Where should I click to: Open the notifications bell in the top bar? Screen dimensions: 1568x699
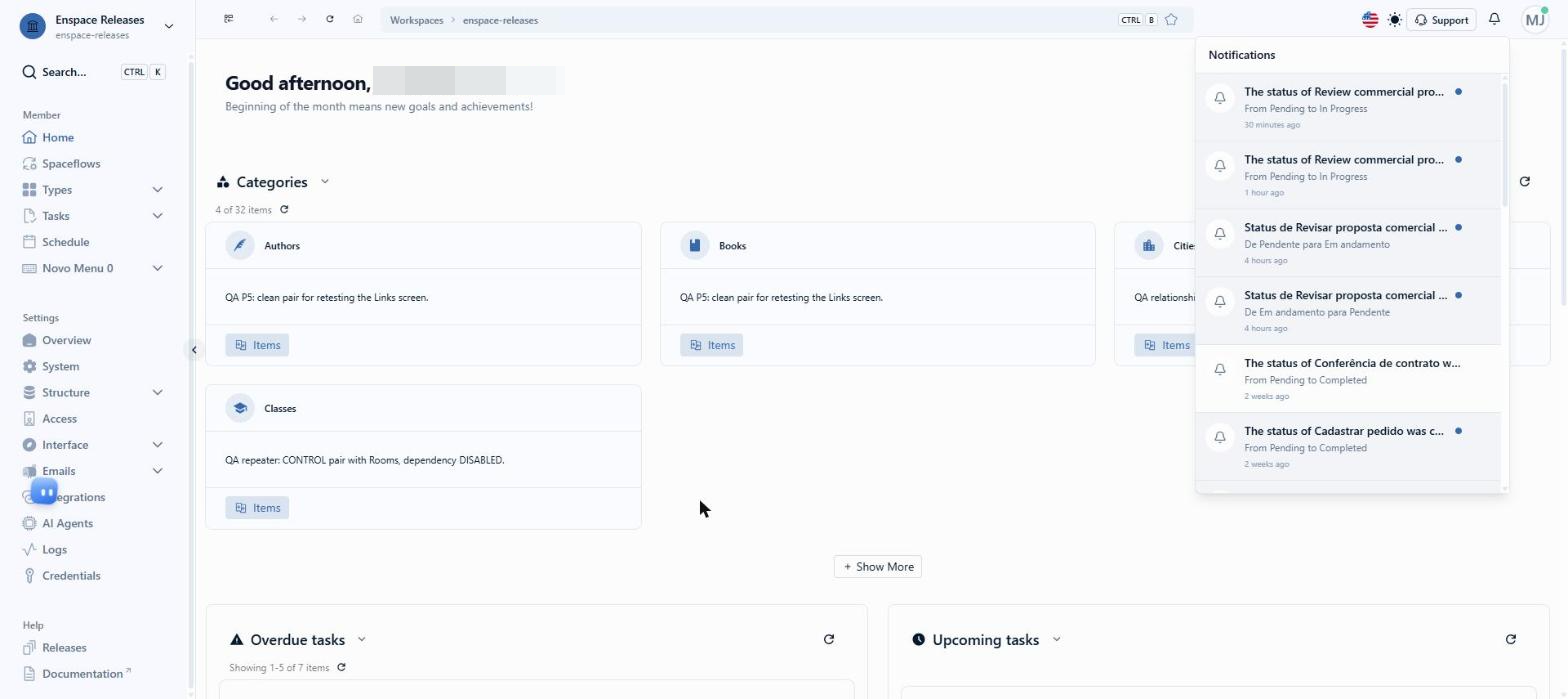click(x=1495, y=19)
